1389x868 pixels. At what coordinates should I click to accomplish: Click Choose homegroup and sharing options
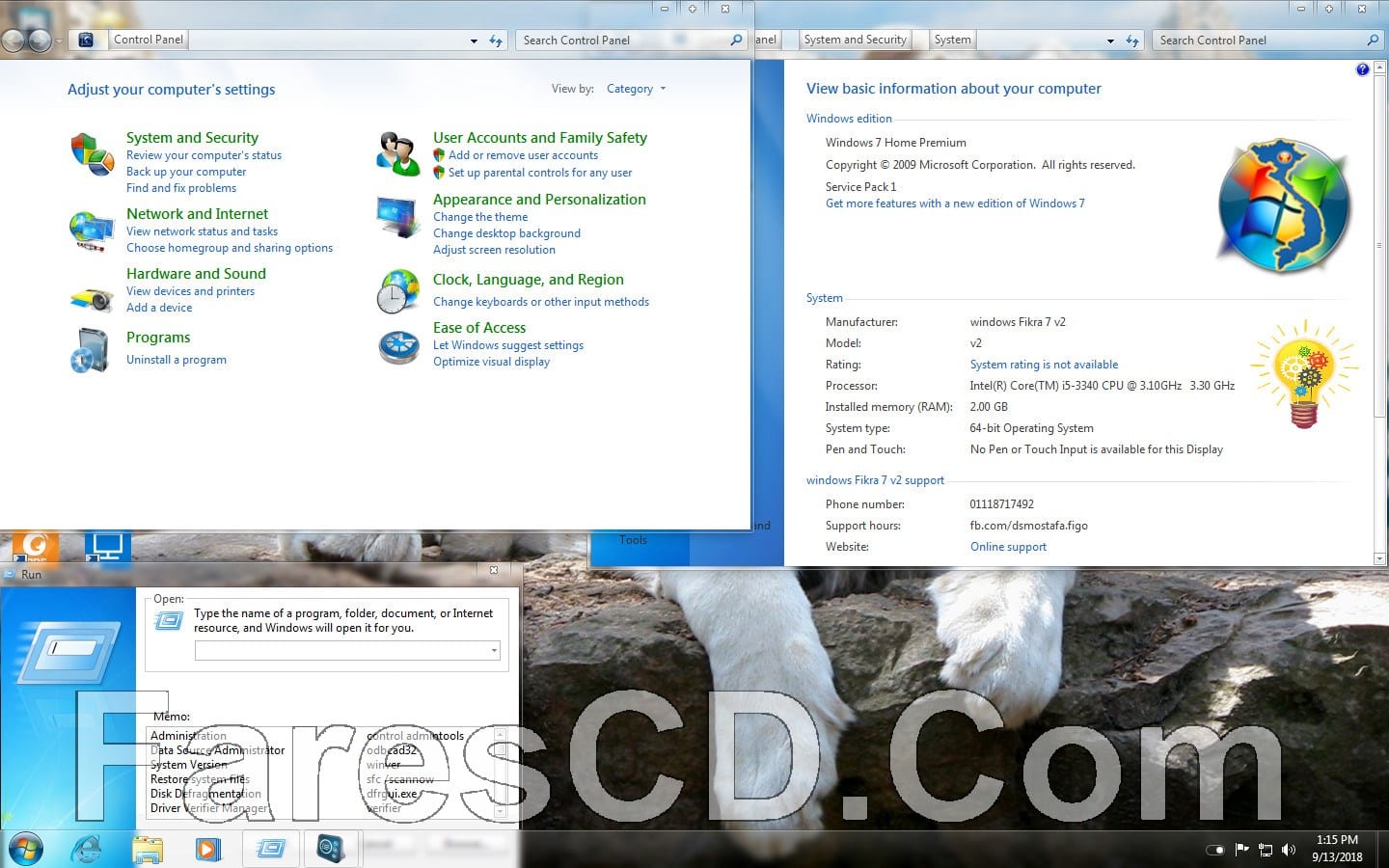point(230,248)
